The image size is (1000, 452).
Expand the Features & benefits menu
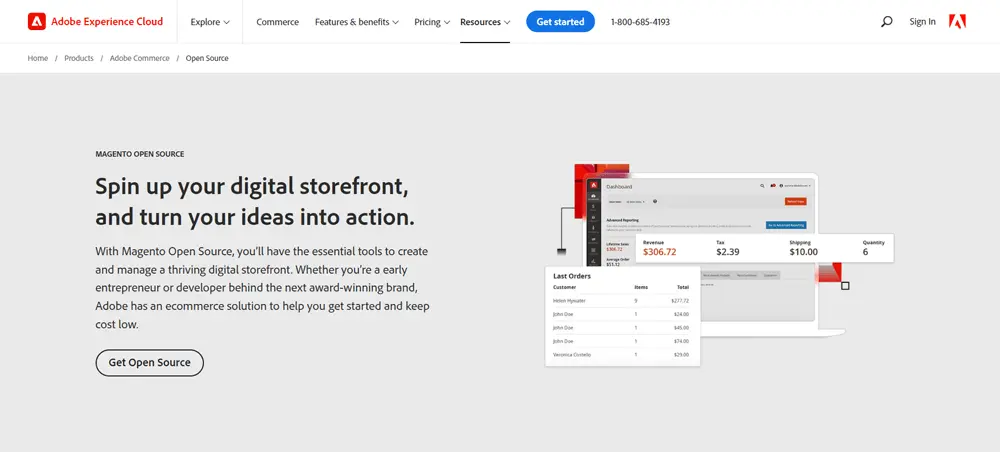click(x=357, y=22)
